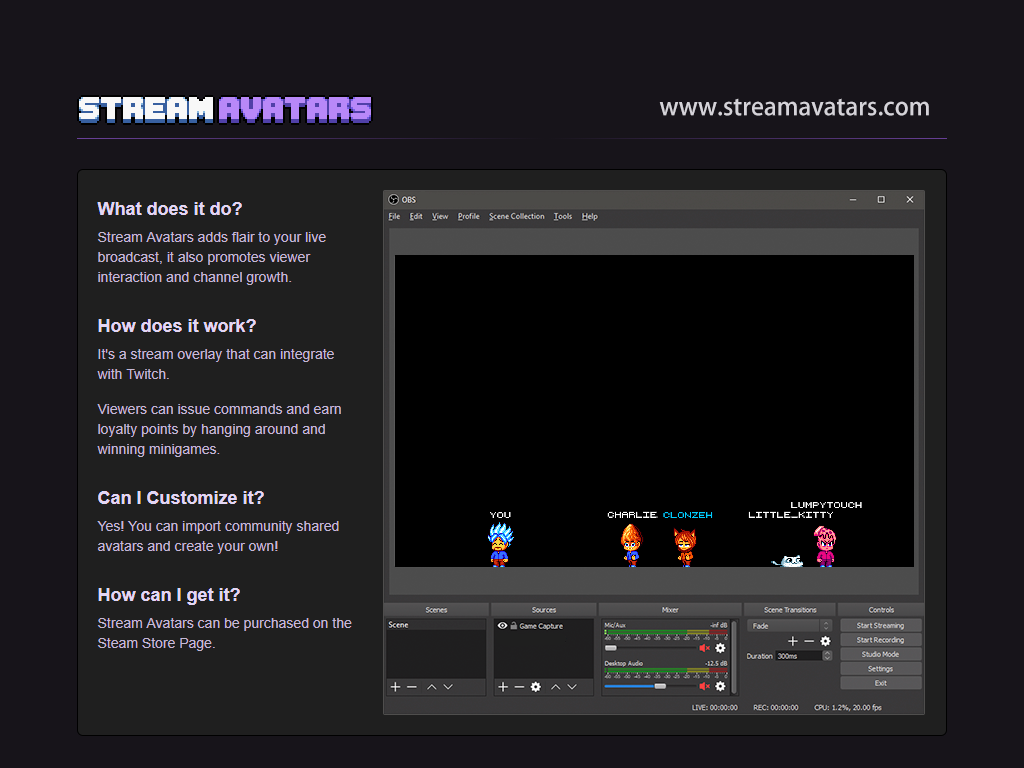Click the Start Recording button
Screen dimensions: 1024x768
[x=880, y=640]
